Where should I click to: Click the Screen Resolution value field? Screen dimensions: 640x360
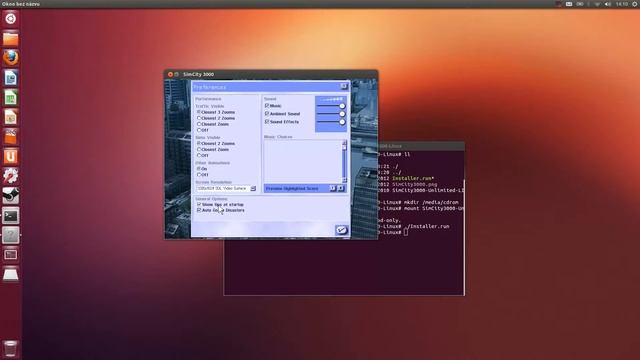(223, 188)
